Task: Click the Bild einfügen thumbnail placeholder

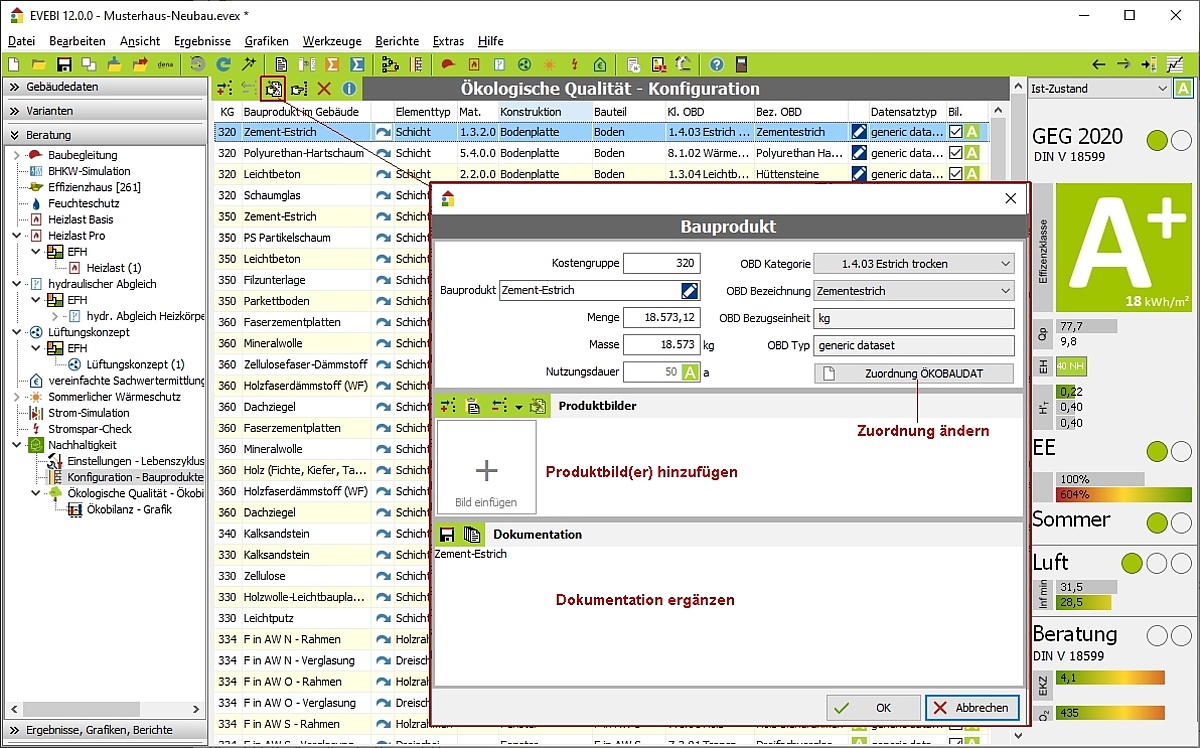Action: [x=487, y=466]
